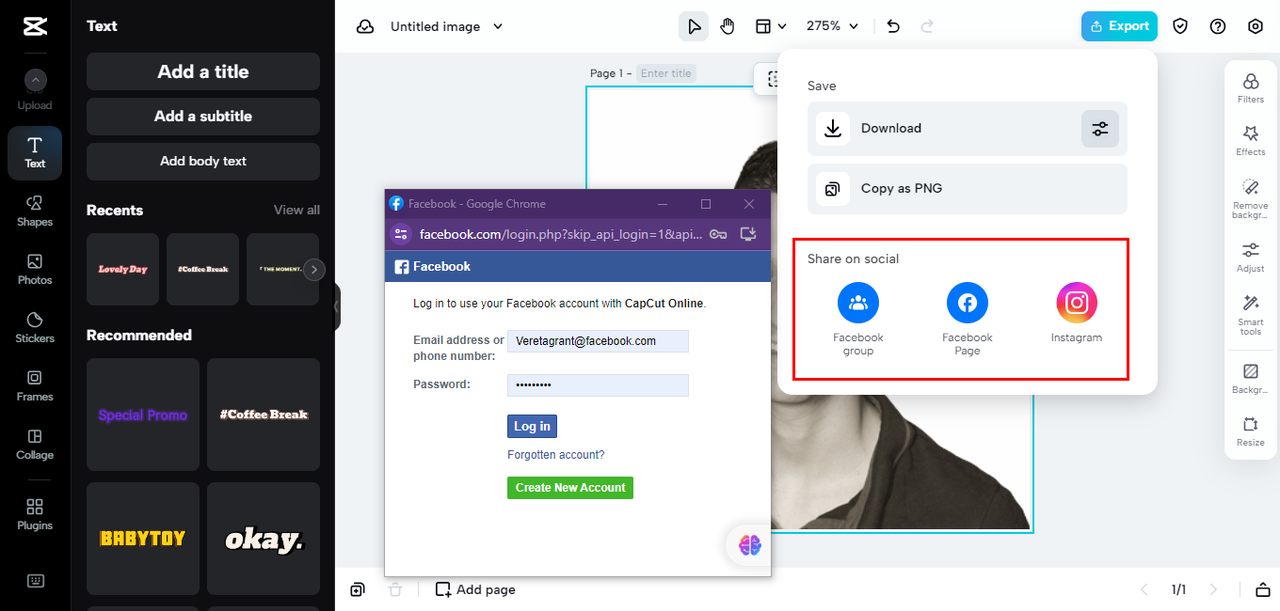The height and width of the screenshot is (611, 1280).
Task: Show more recent text styles arrow
Action: pyautogui.click(x=314, y=269)
